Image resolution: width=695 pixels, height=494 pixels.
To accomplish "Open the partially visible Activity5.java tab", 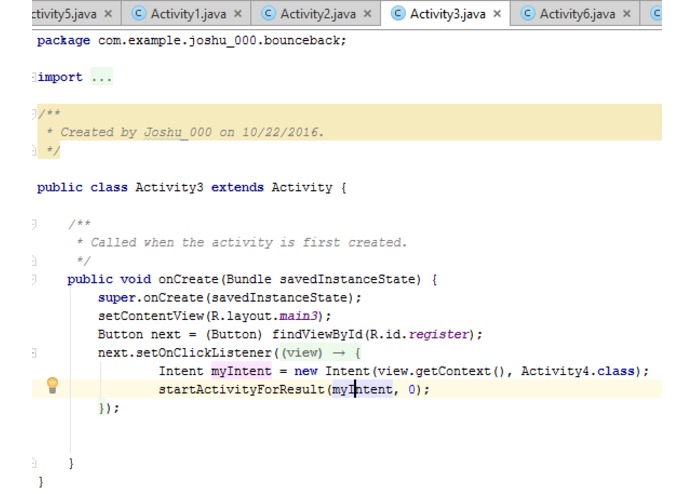I will point(64,14).
